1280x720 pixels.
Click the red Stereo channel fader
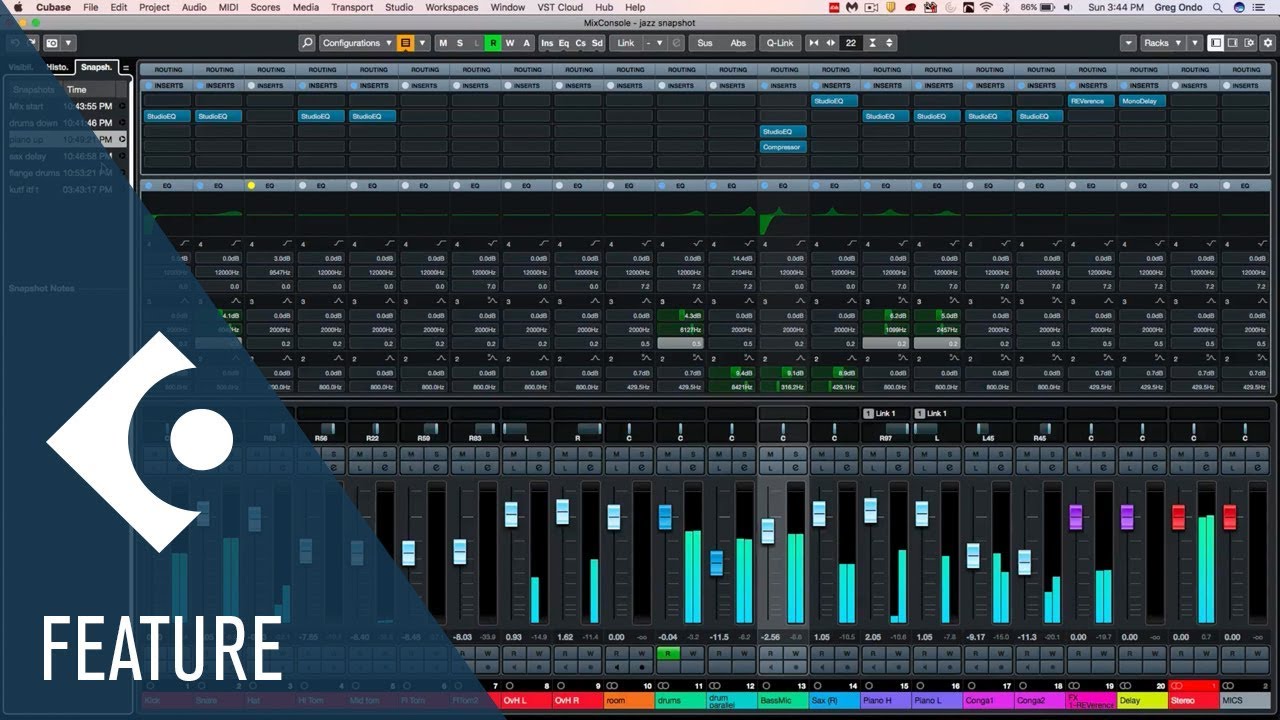(1178, 517)
